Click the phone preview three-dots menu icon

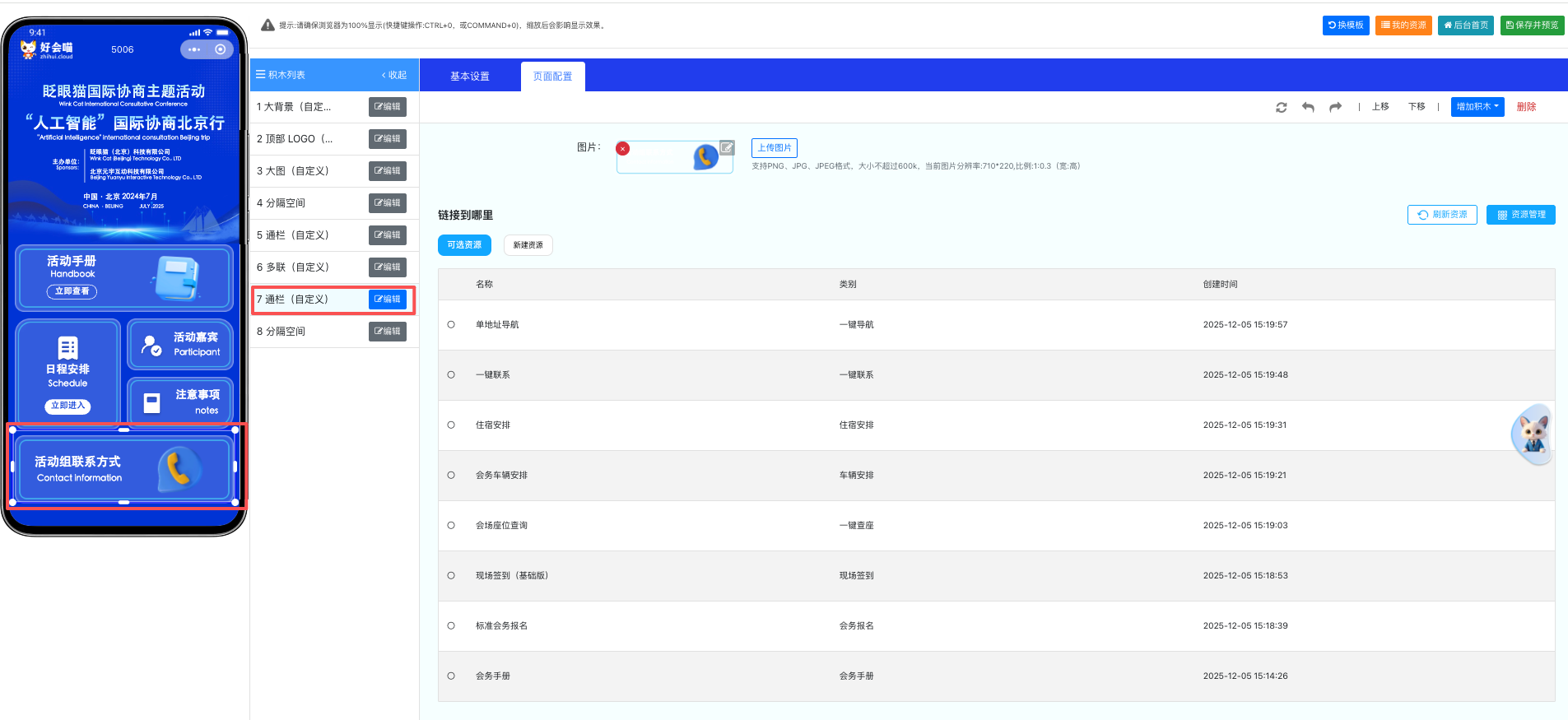[194, 49]
